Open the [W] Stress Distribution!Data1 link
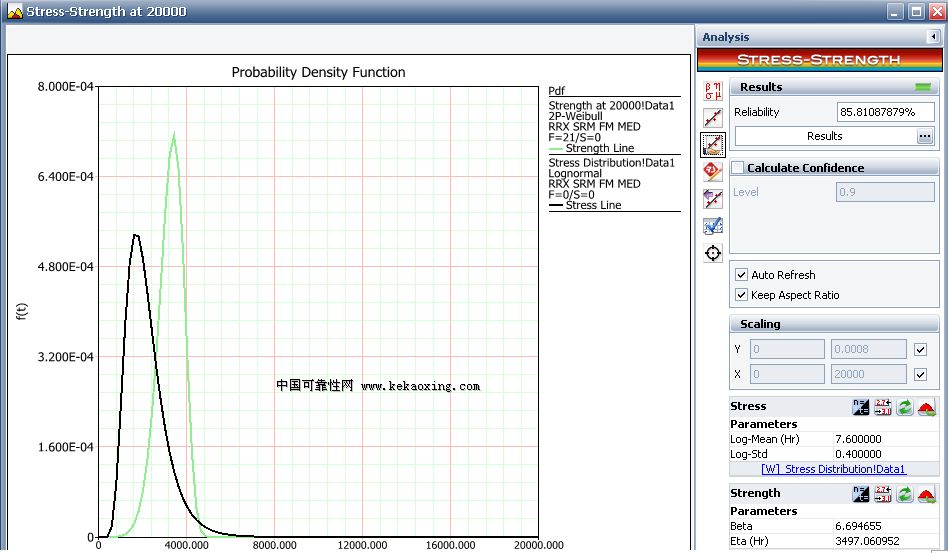This screenshot has width=948, height=553. (x=833, y=469)
